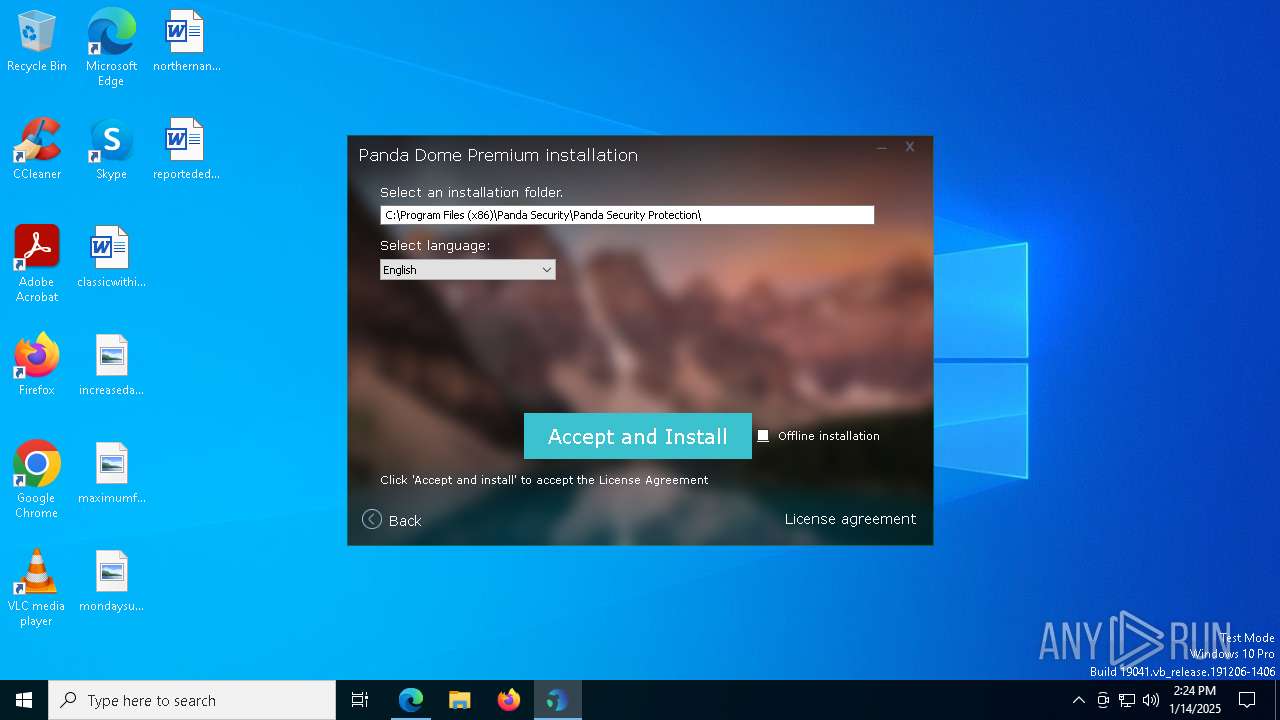1280x720 pixels.
Task: Show hidden system tray icons
Action: click(x=1078, y=700)
